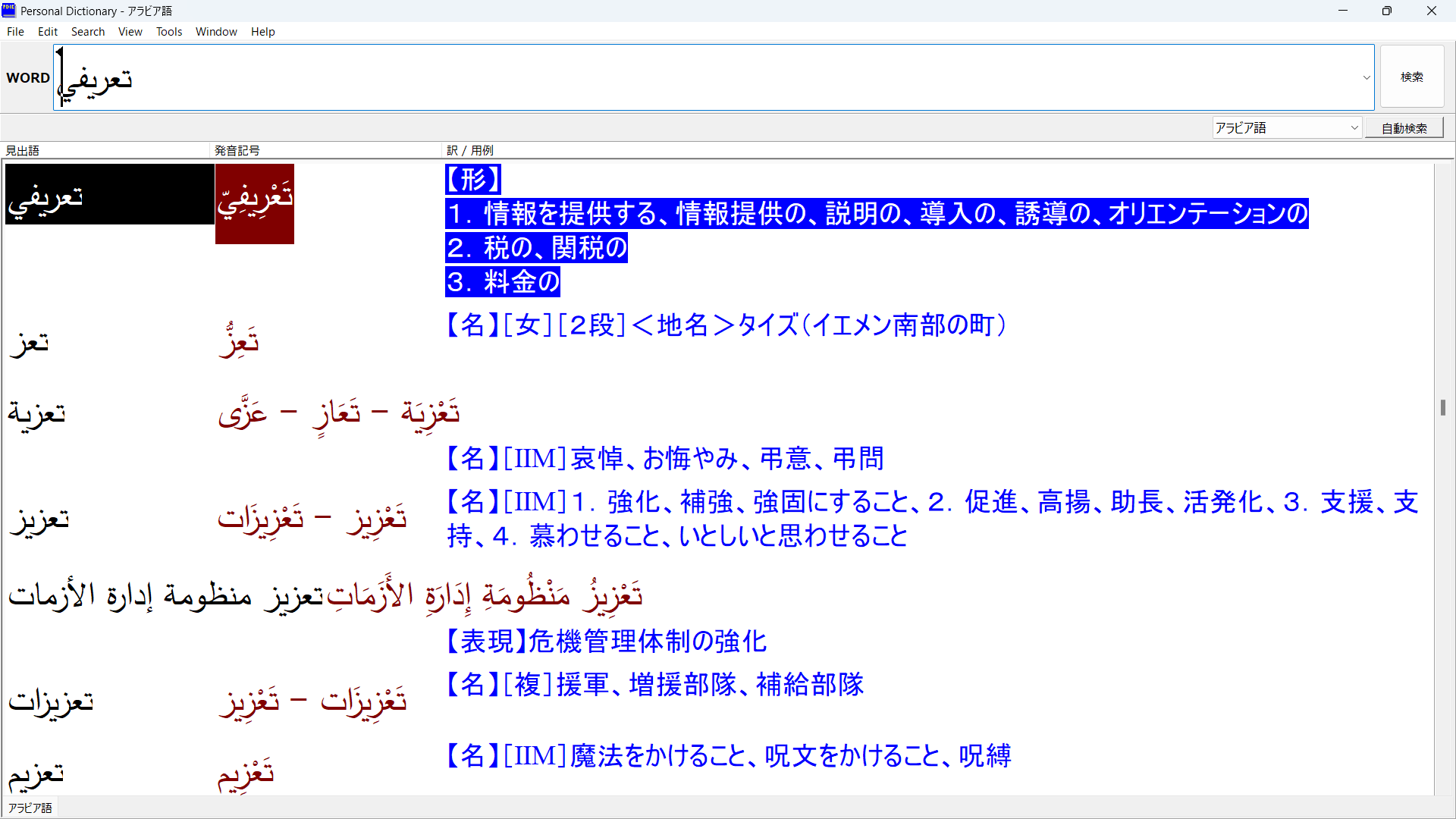Open the Edit menu

tap(47, 31)
